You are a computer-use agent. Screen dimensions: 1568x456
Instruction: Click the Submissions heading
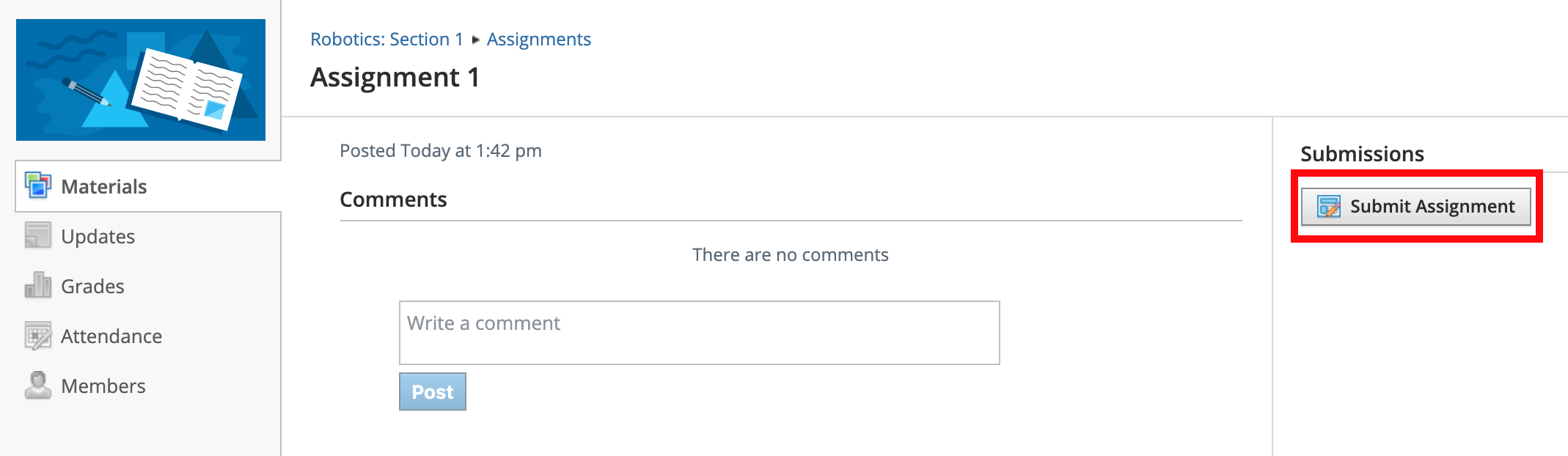tap(1362, 154)
